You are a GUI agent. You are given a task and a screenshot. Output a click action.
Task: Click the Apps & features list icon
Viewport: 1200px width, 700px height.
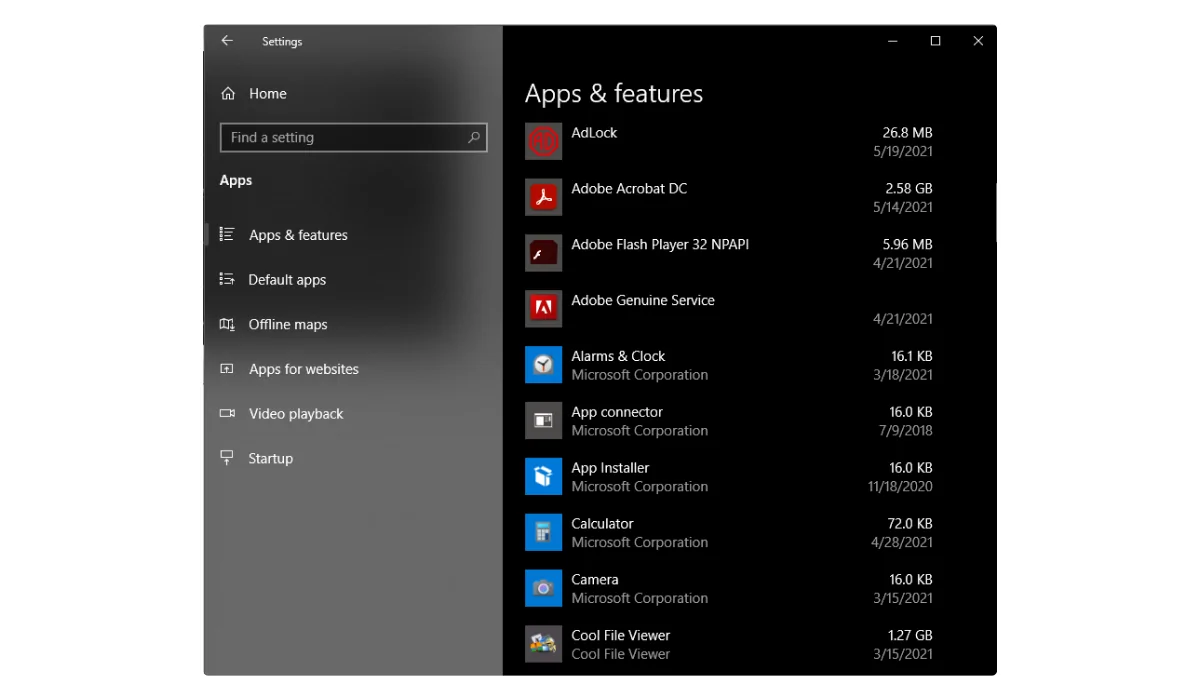tap(227, 235)
